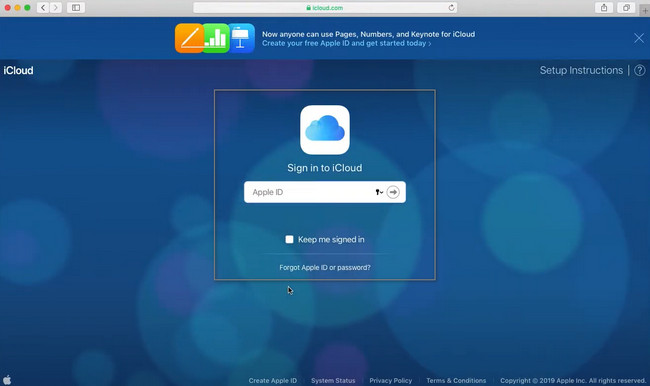This screenshot has width=650, height=386.
Task: Open Setup Instructions link
Action: pos(581,70)
